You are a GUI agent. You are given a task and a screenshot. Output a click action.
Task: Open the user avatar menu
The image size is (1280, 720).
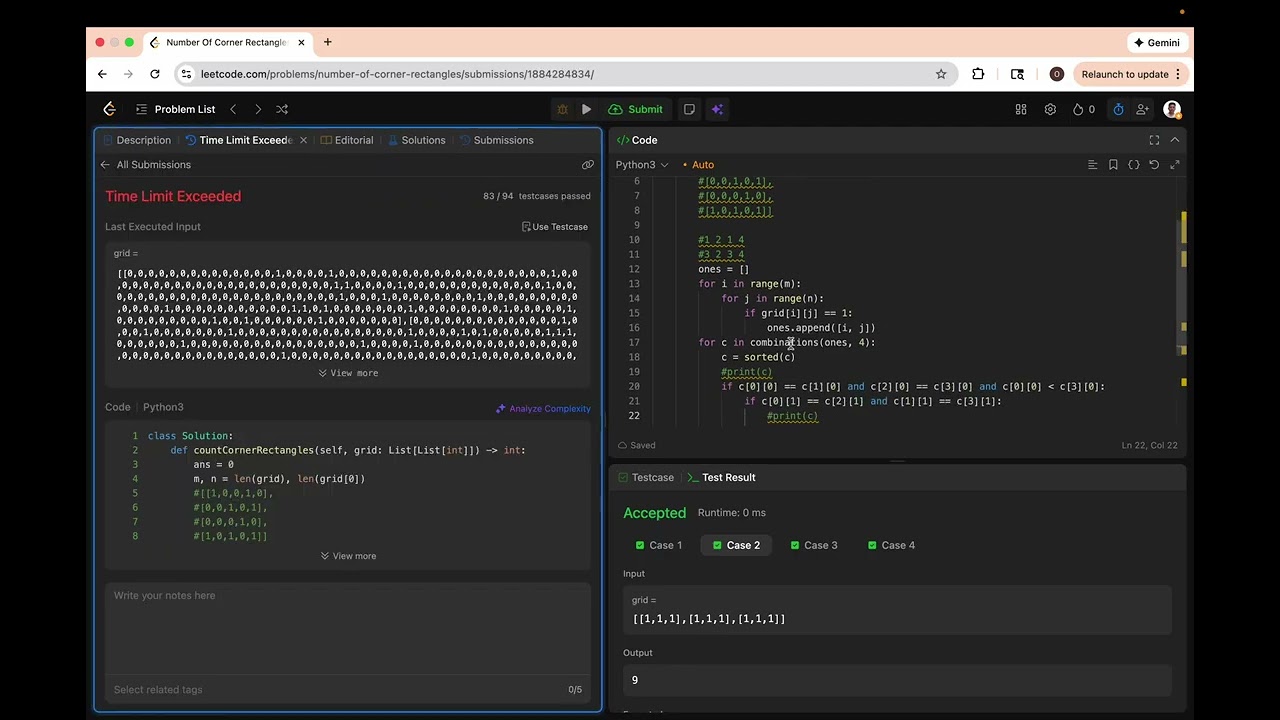pyautogui.click(x=1172, y=109)
